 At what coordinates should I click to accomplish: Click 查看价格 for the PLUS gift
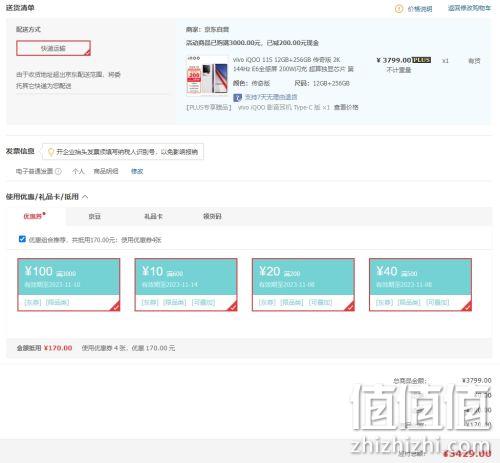pyautogui.click(x=346, y=107)
